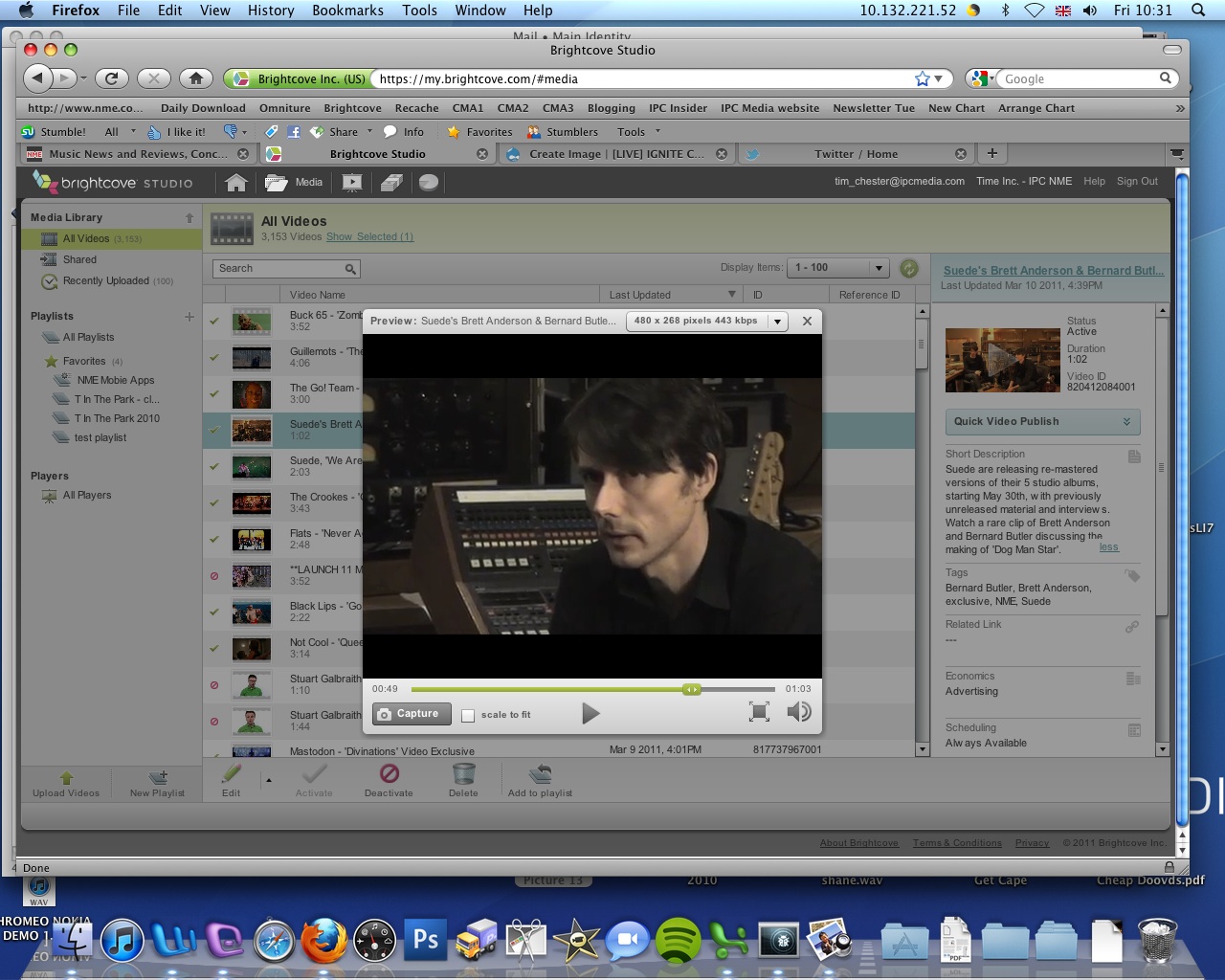Image resolution: width=1225 pixels, height=980 pixels.
Task: Toggle the checkmark for Suede's Brett row
Action: coord(214,431)
